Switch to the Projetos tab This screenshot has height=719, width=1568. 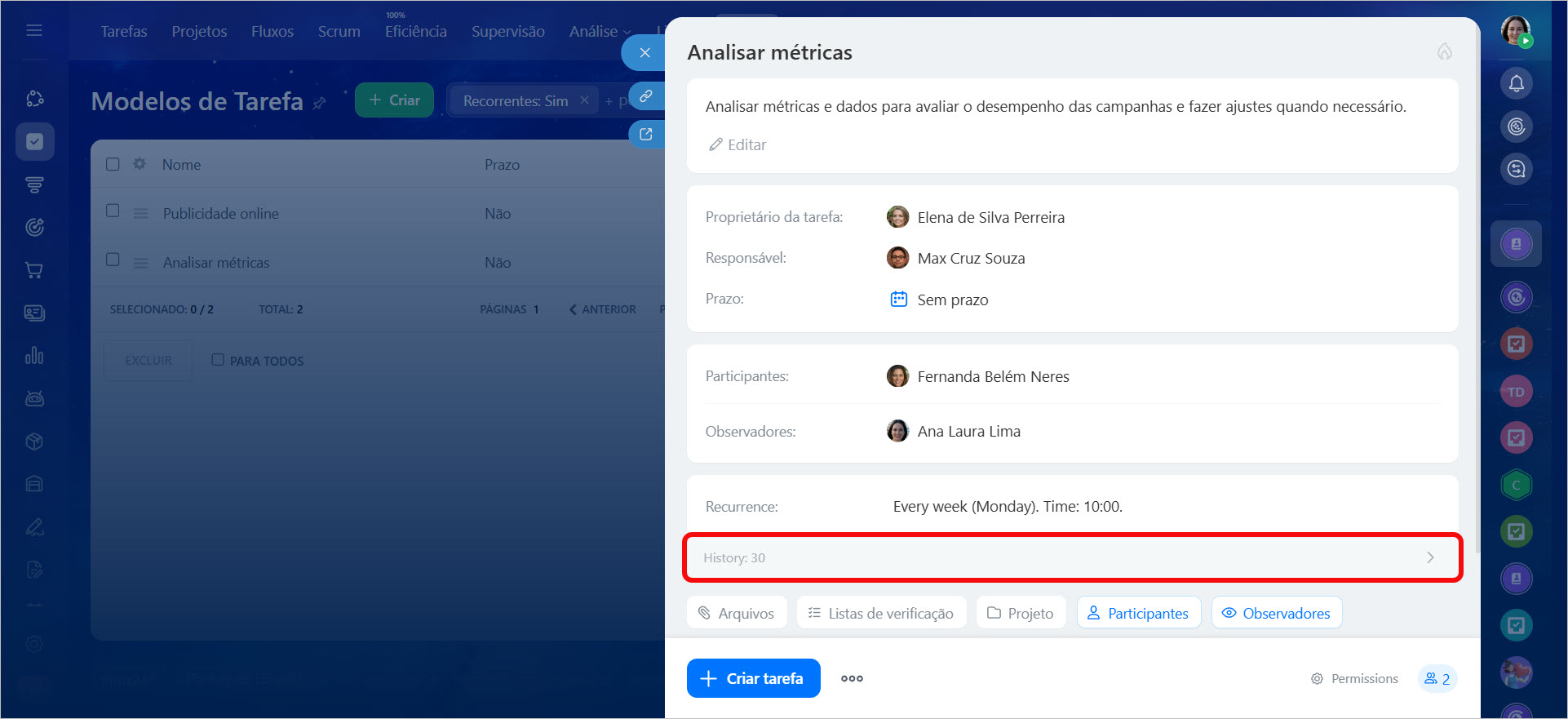point(199,32)
